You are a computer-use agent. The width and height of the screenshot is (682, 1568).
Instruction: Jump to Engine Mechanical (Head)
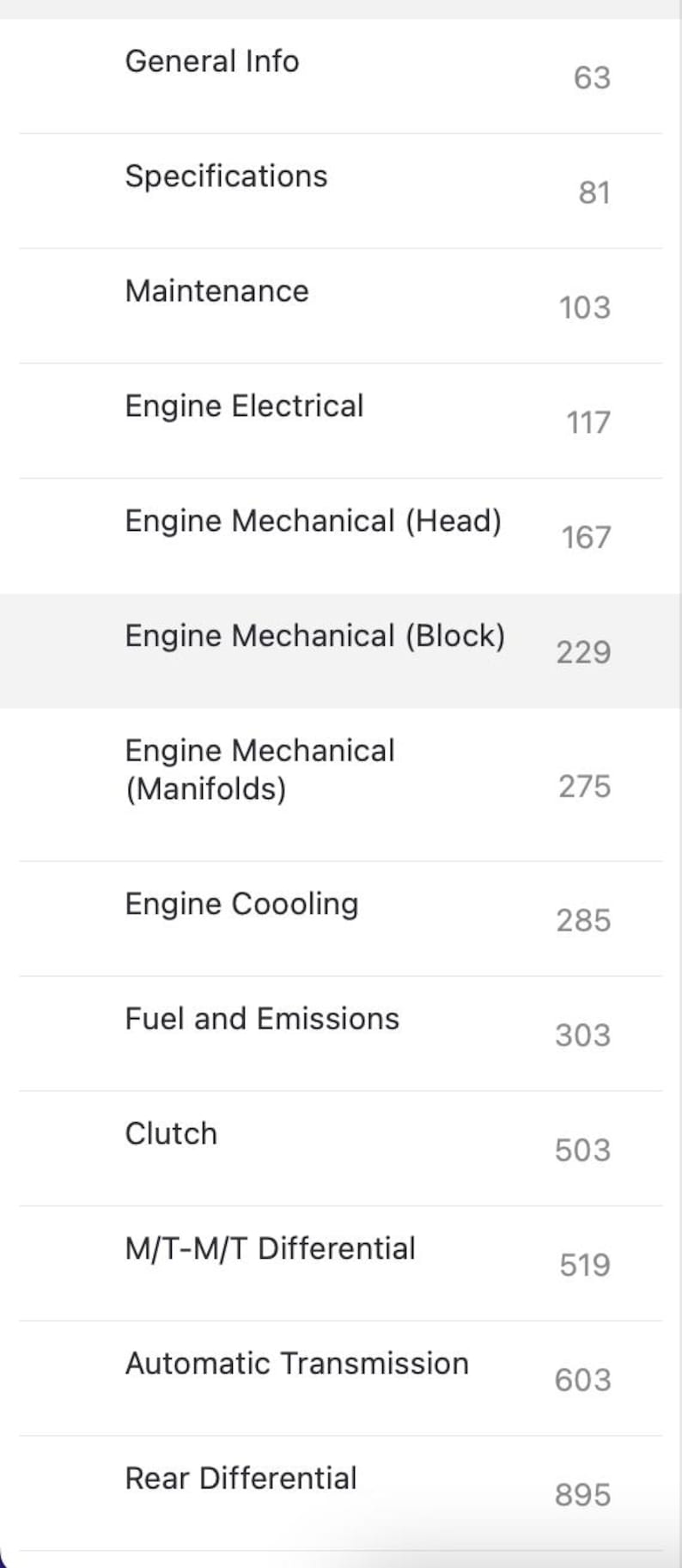click(313, 521)
